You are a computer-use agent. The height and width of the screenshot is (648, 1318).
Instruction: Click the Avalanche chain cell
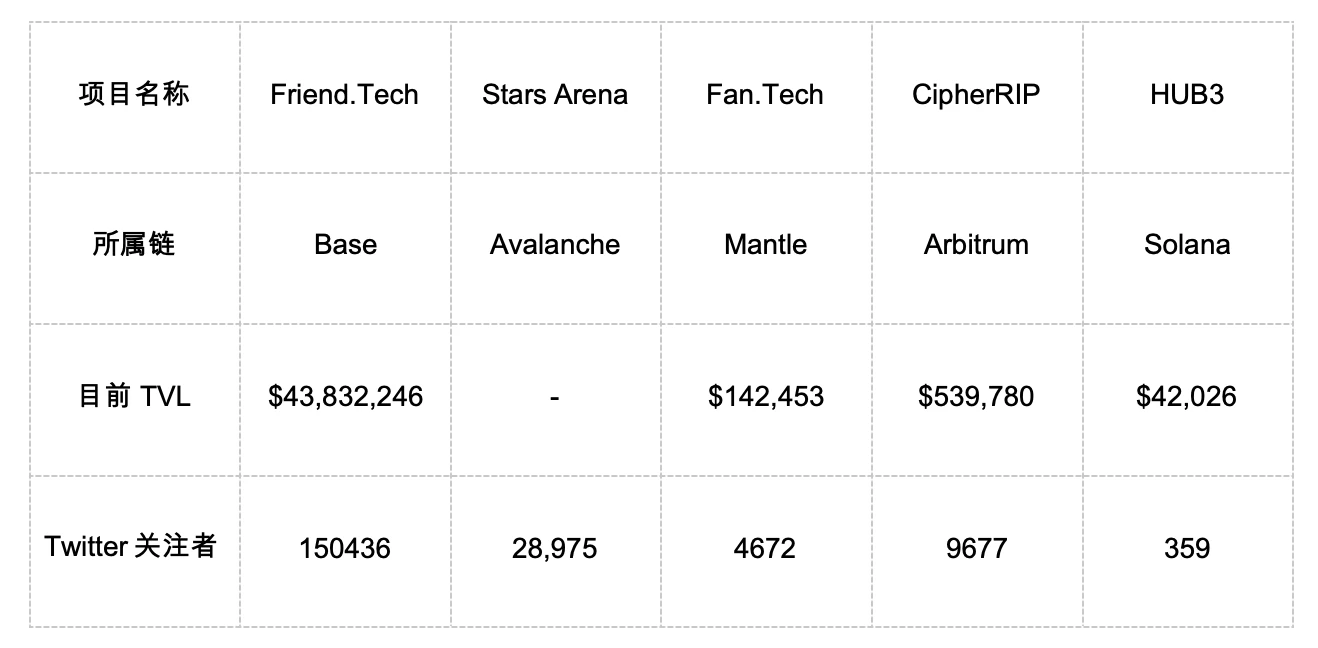tap(555, 245)
